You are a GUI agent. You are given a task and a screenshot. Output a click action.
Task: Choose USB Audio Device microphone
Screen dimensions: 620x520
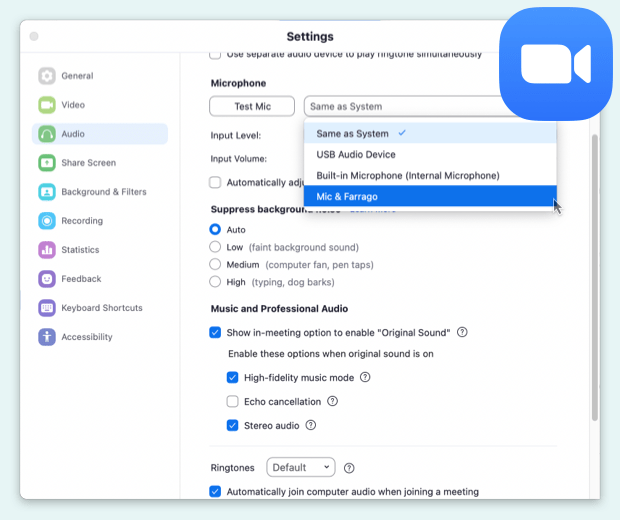click(430, 154)
